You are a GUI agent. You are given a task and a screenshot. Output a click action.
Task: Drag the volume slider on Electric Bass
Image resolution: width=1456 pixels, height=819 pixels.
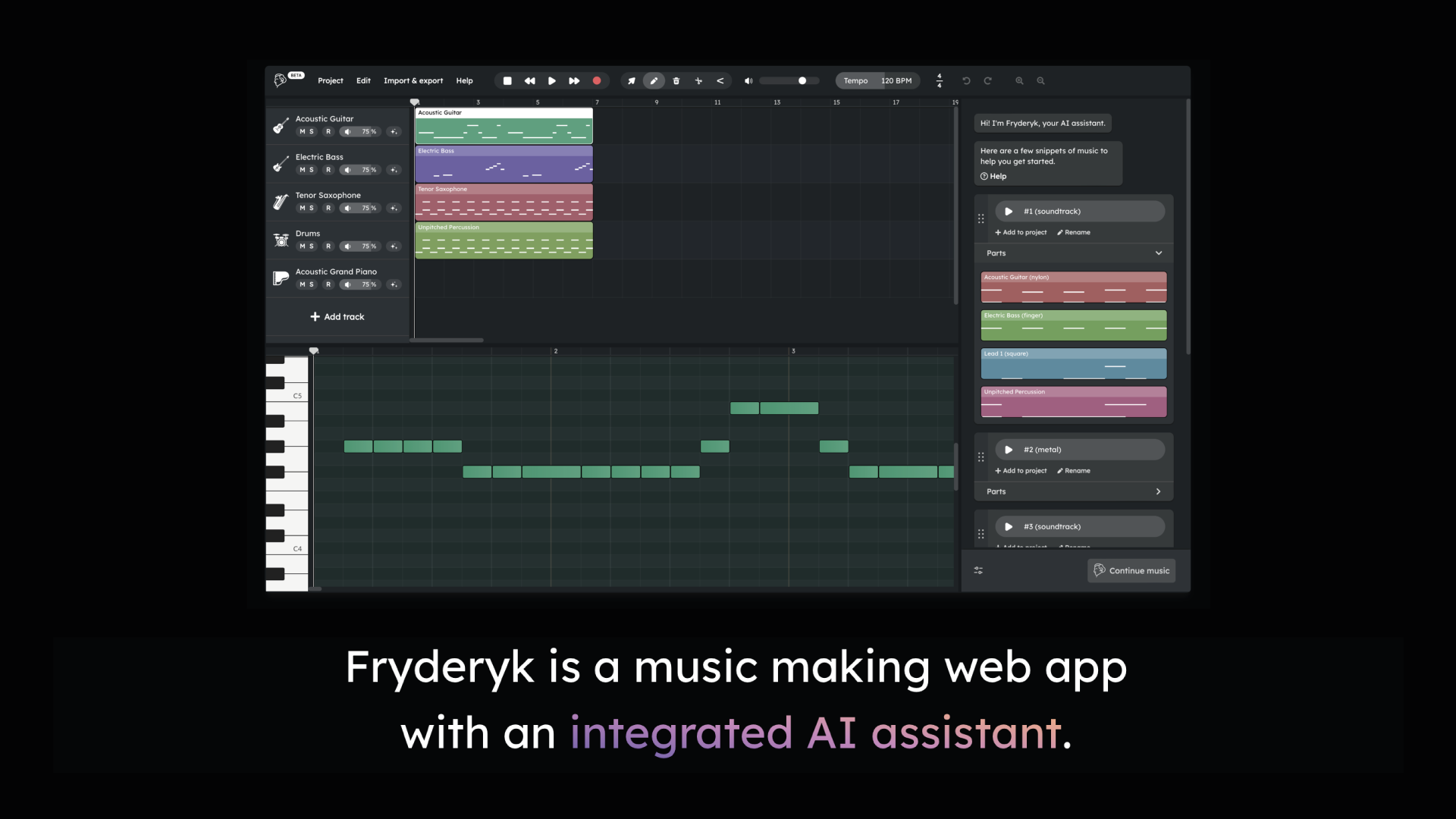[360, 169]
